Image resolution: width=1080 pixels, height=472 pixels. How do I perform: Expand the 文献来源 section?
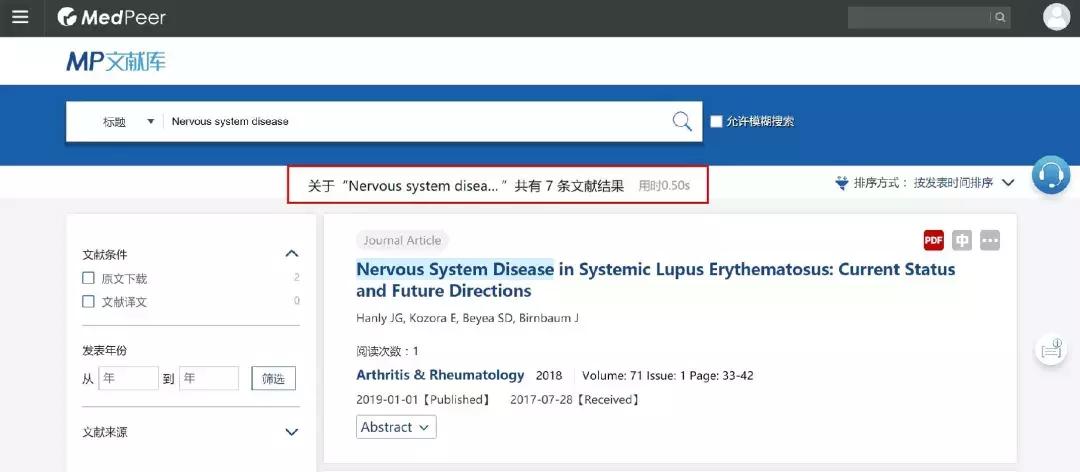(x=292, y=432)
